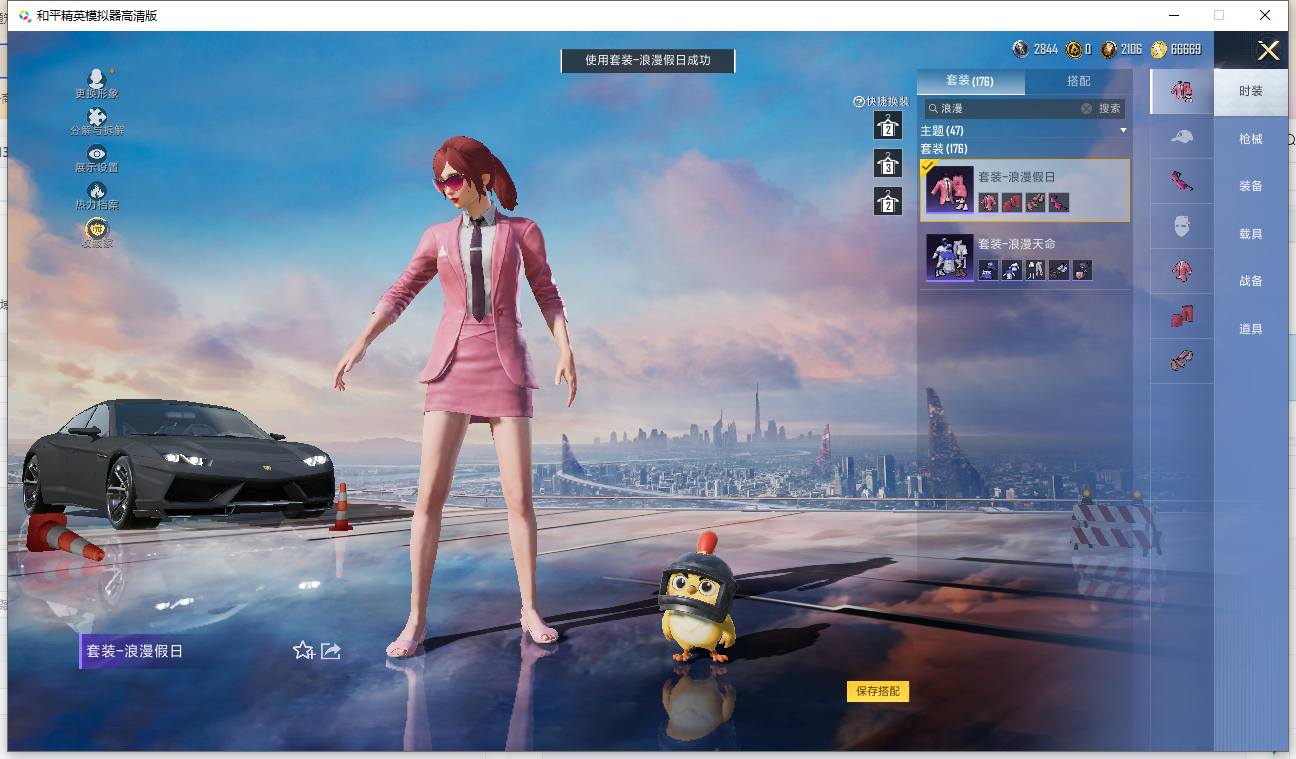1296x759 pixels.
Task: Clear the search text with X icon
Action: (x=1086, y=108)
